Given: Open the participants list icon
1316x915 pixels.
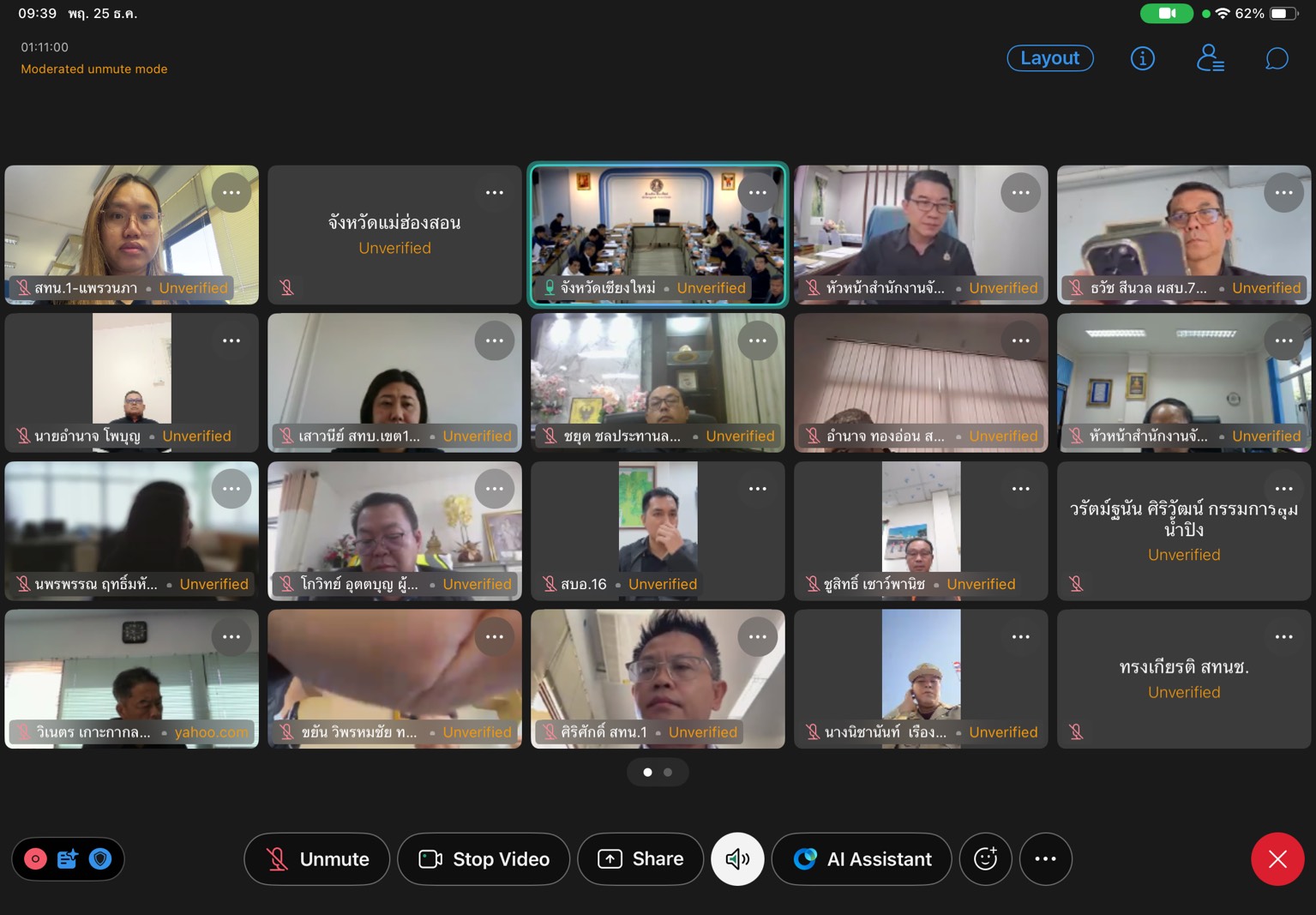Looking at the screenshot, I should coord(1210,58).
